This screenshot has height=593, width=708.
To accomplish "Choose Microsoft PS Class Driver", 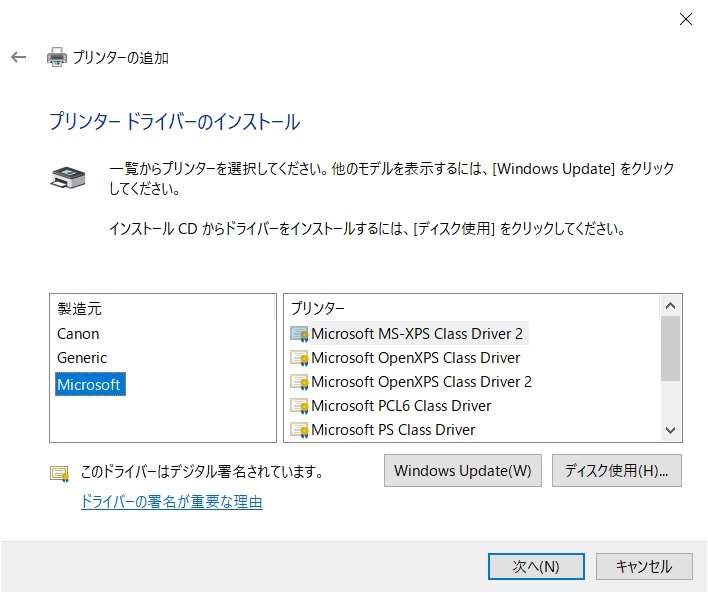I will point(393,430).
